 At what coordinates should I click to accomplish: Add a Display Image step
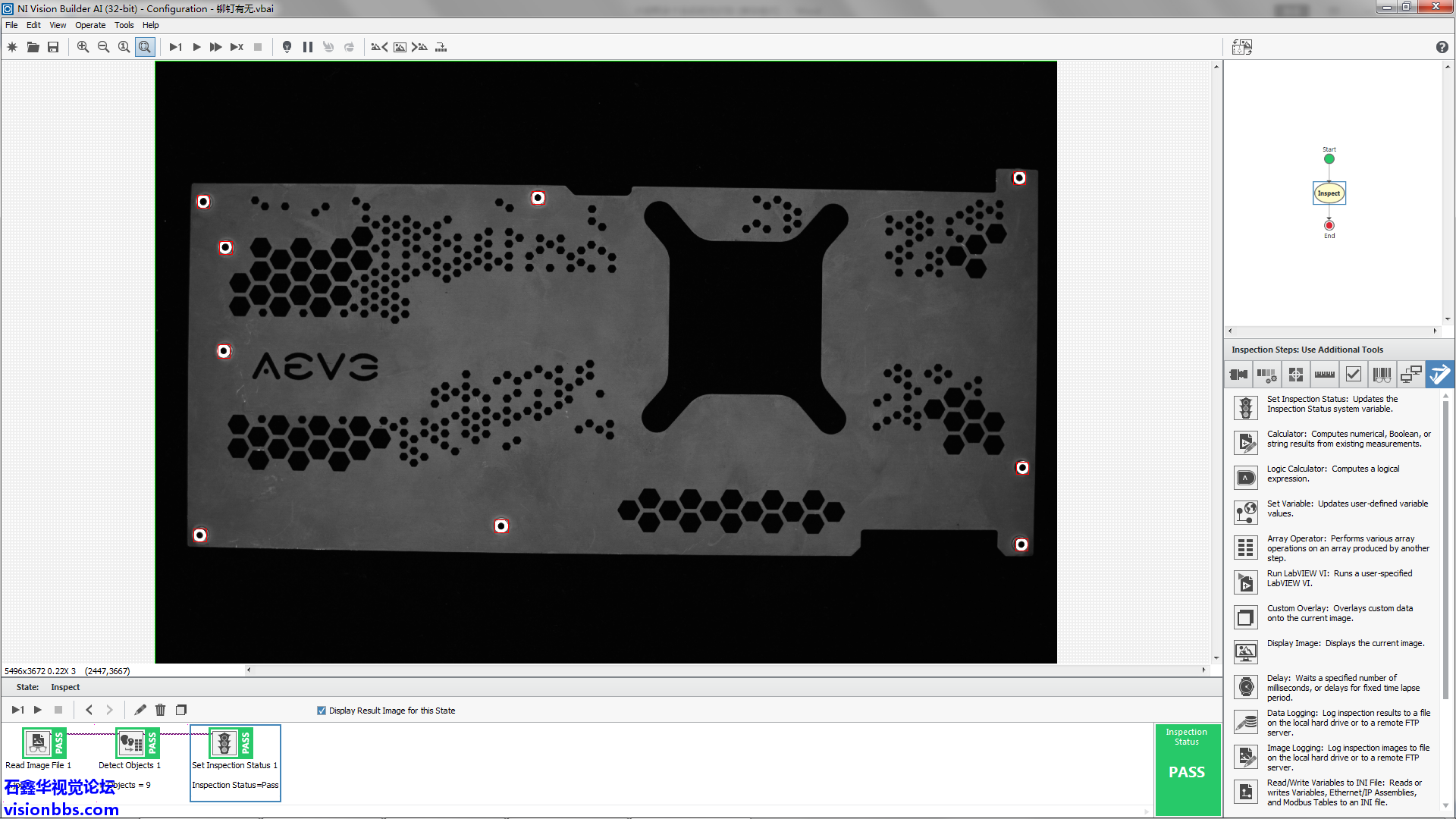[x=1332, y=651]
